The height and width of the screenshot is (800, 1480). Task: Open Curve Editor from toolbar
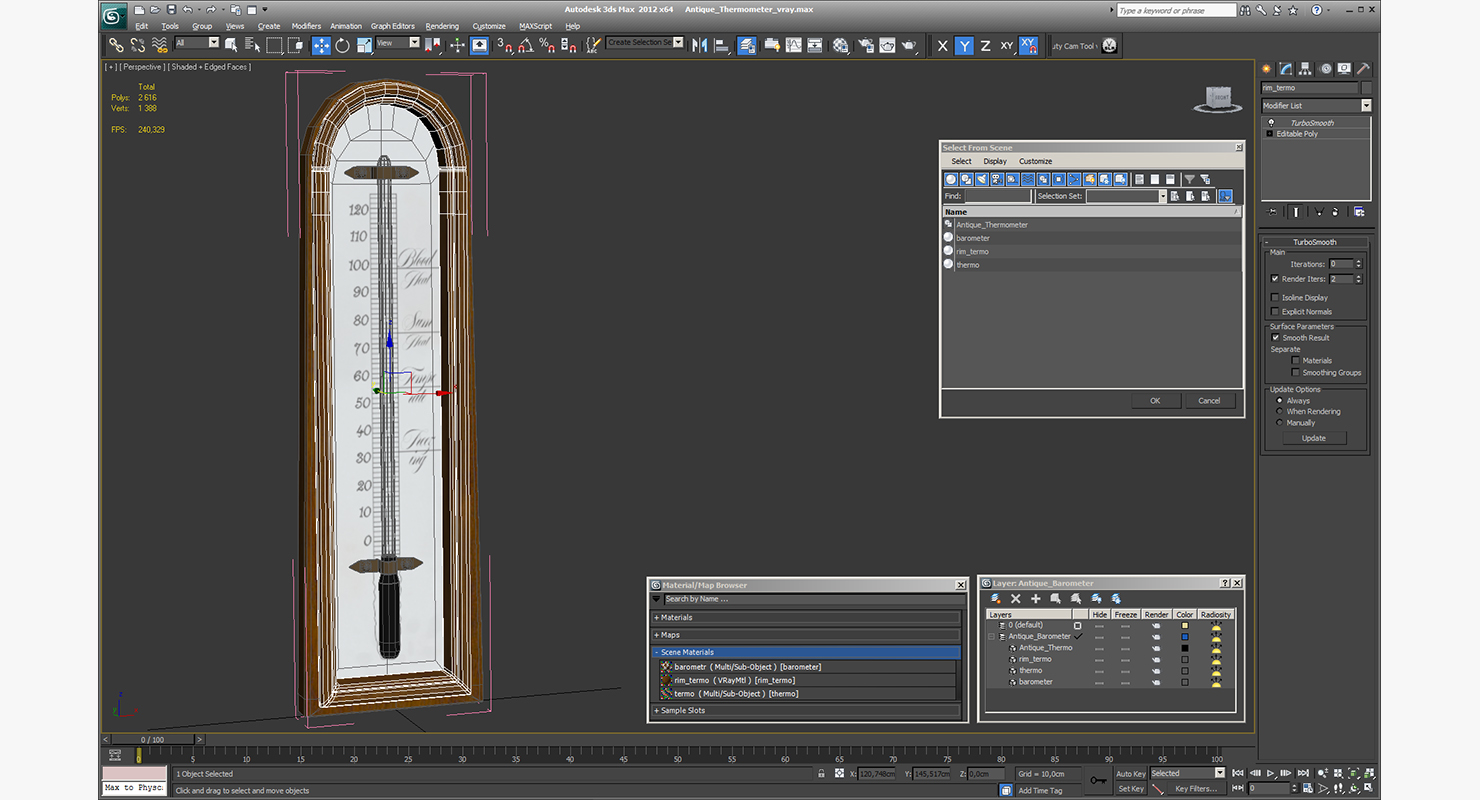click(x=794, y=45)
